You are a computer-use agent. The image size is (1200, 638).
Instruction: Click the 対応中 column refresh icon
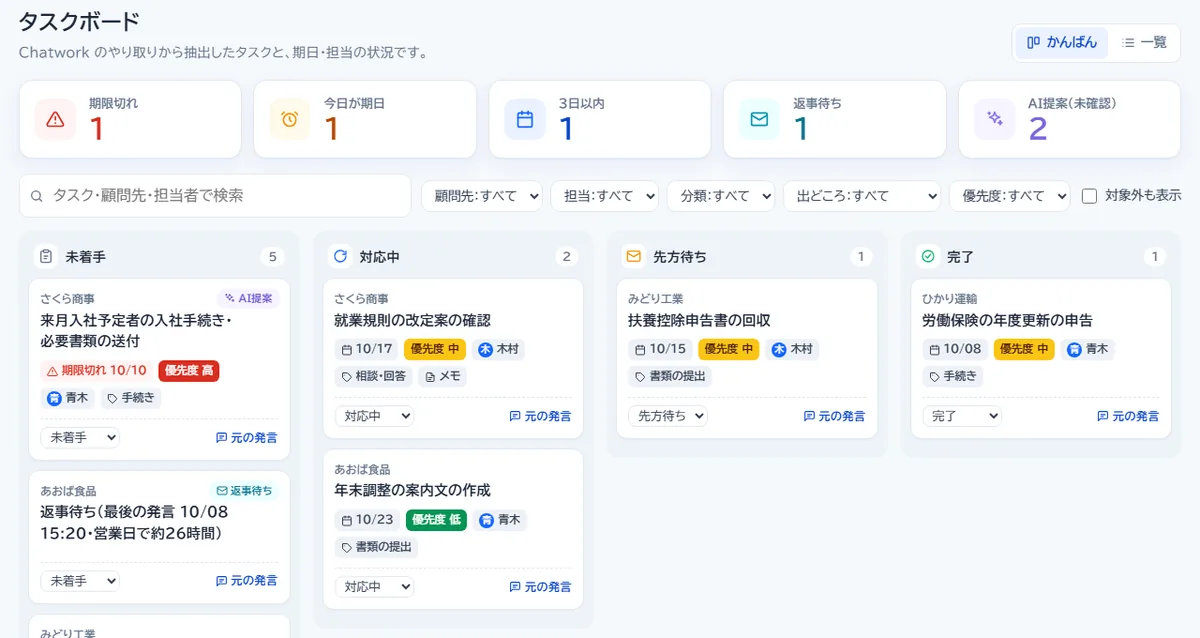(339, 257)
